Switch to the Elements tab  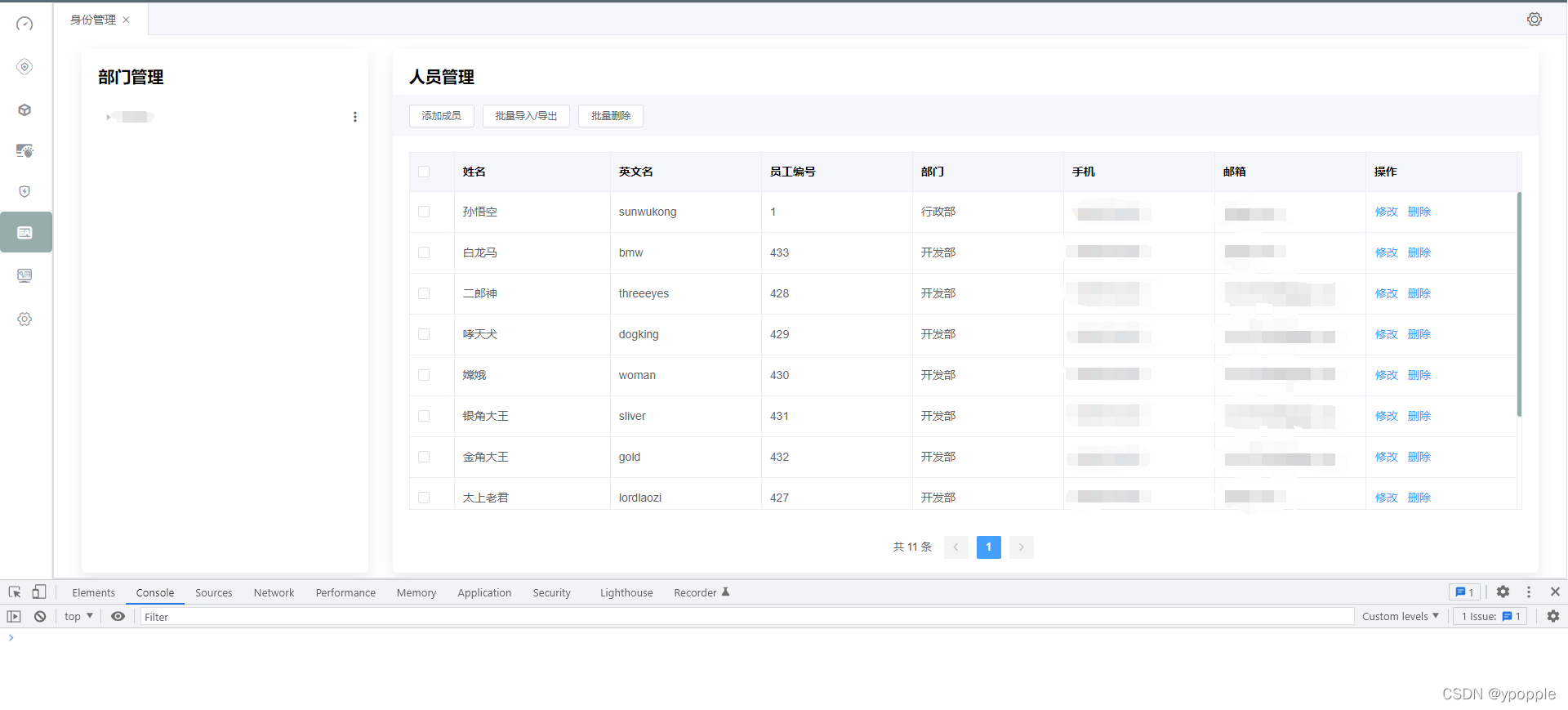(x=93, y=593)
